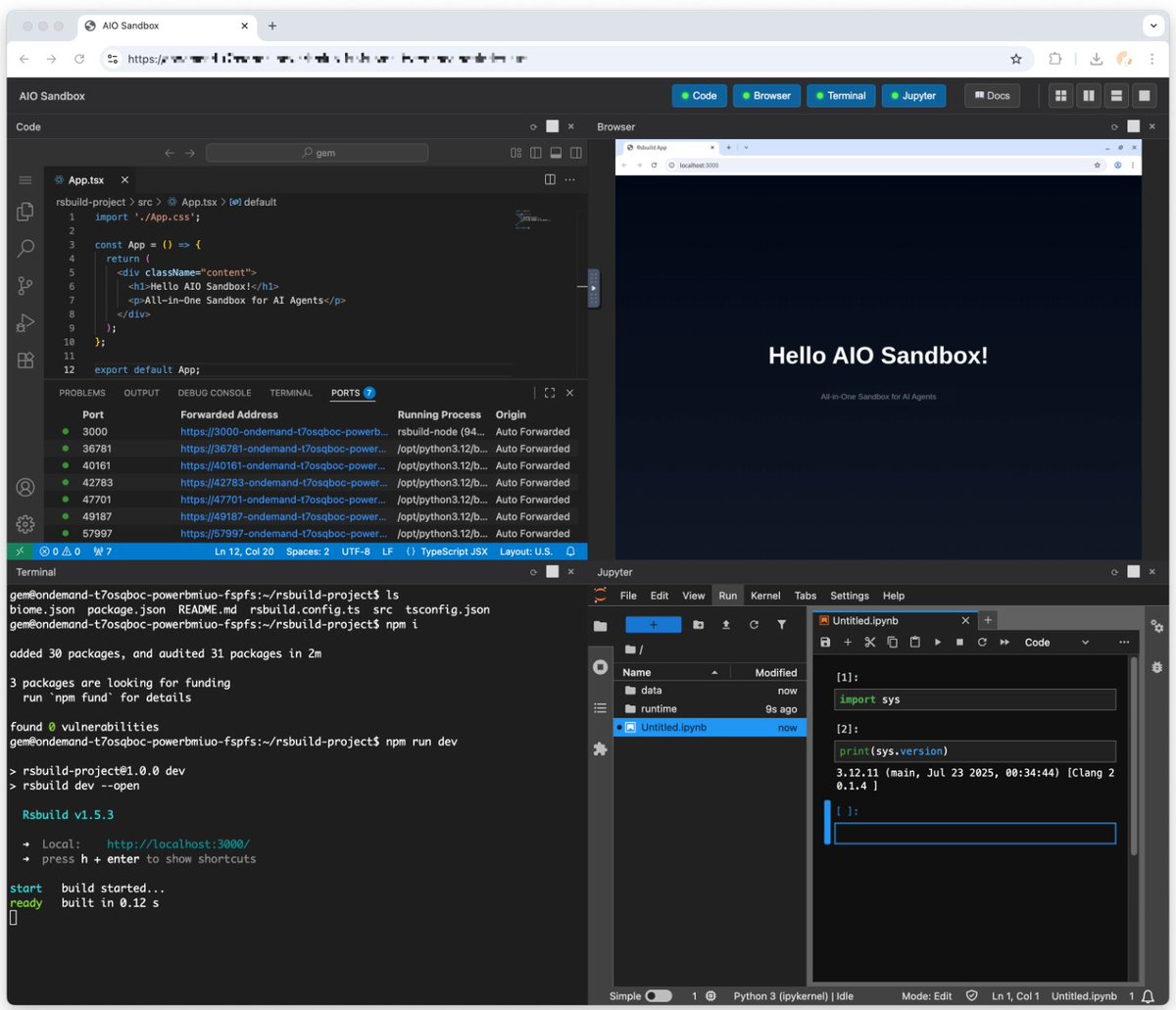Screen dimensions: 1176x1010
Task: Open Table of Contents in Jupyter sidebar
Action: (x=600, y=707)
